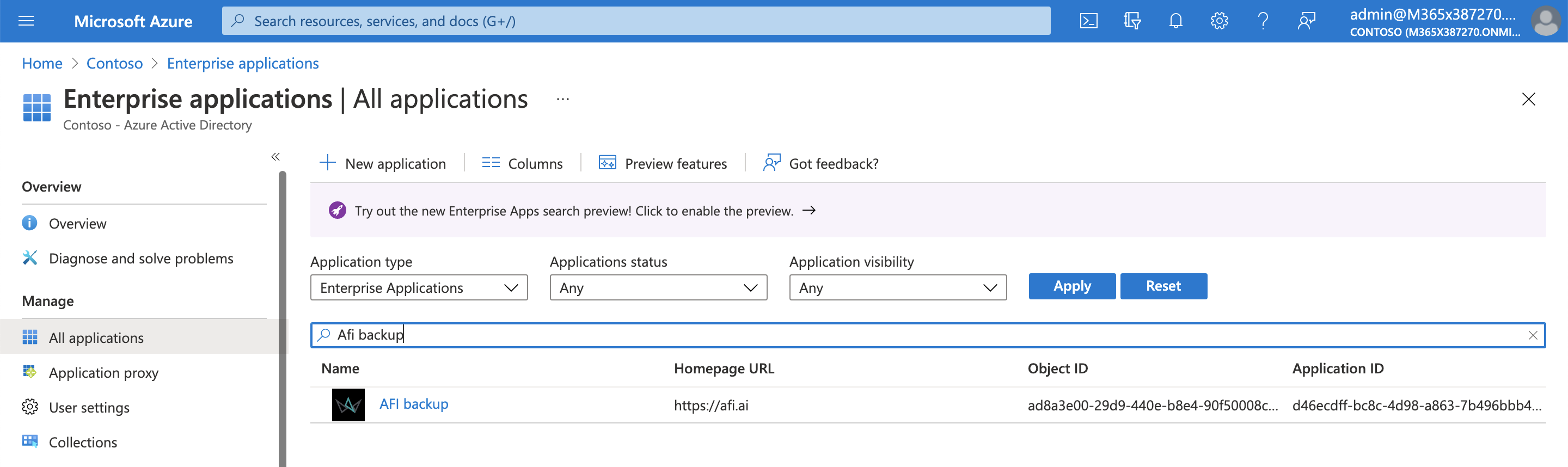Viewport: 1568px width, 467px height.
Task: Sort by the Name column header
Action: [x=340, y=368]
